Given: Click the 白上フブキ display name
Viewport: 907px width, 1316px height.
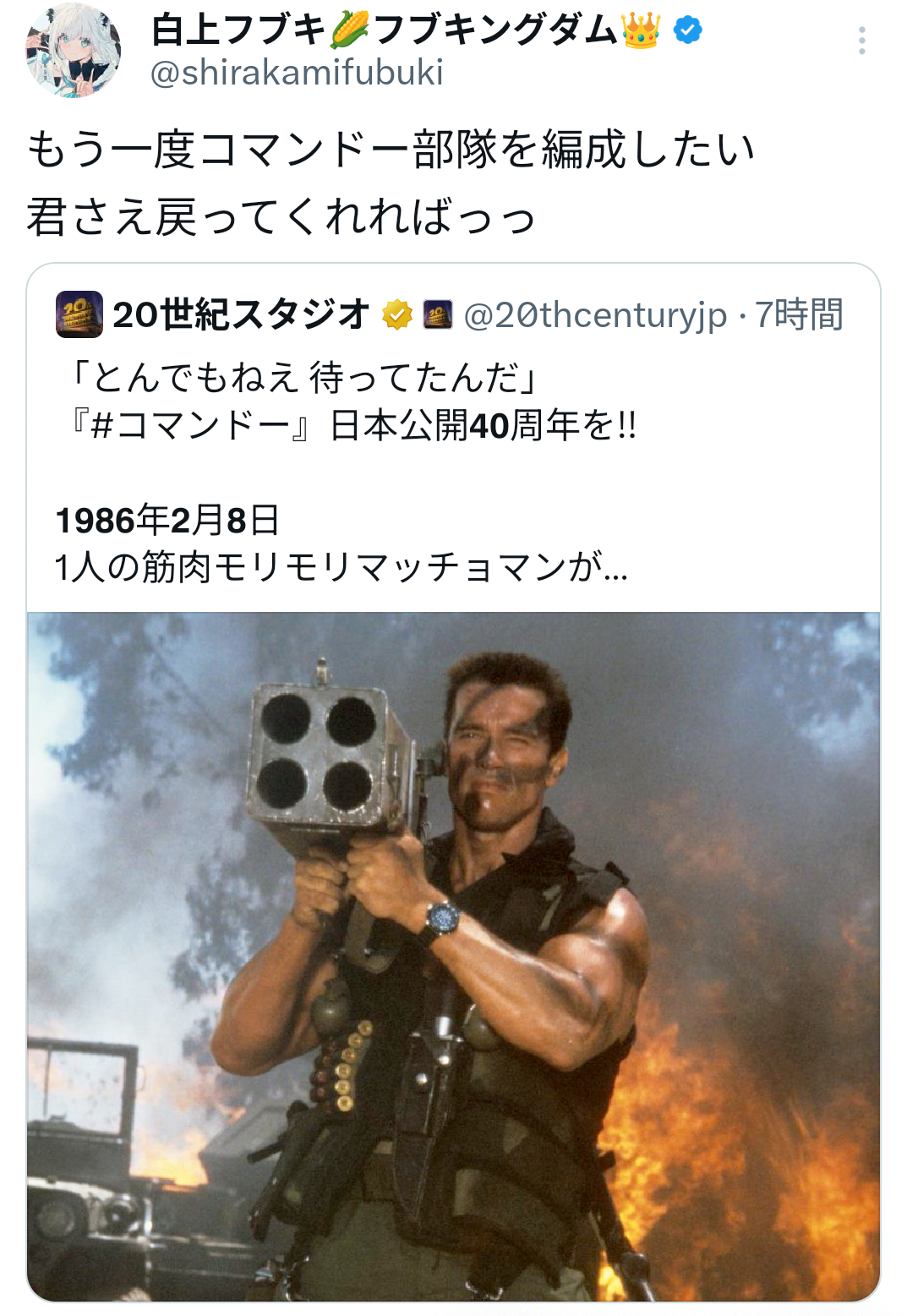Looking at the screenshot, I should point(238,30).
